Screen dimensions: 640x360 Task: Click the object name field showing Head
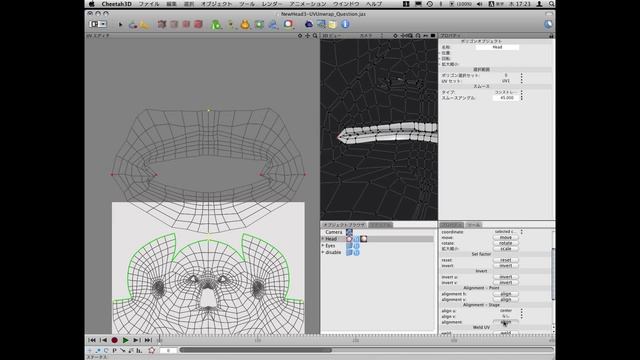click(x=497, y=47)
